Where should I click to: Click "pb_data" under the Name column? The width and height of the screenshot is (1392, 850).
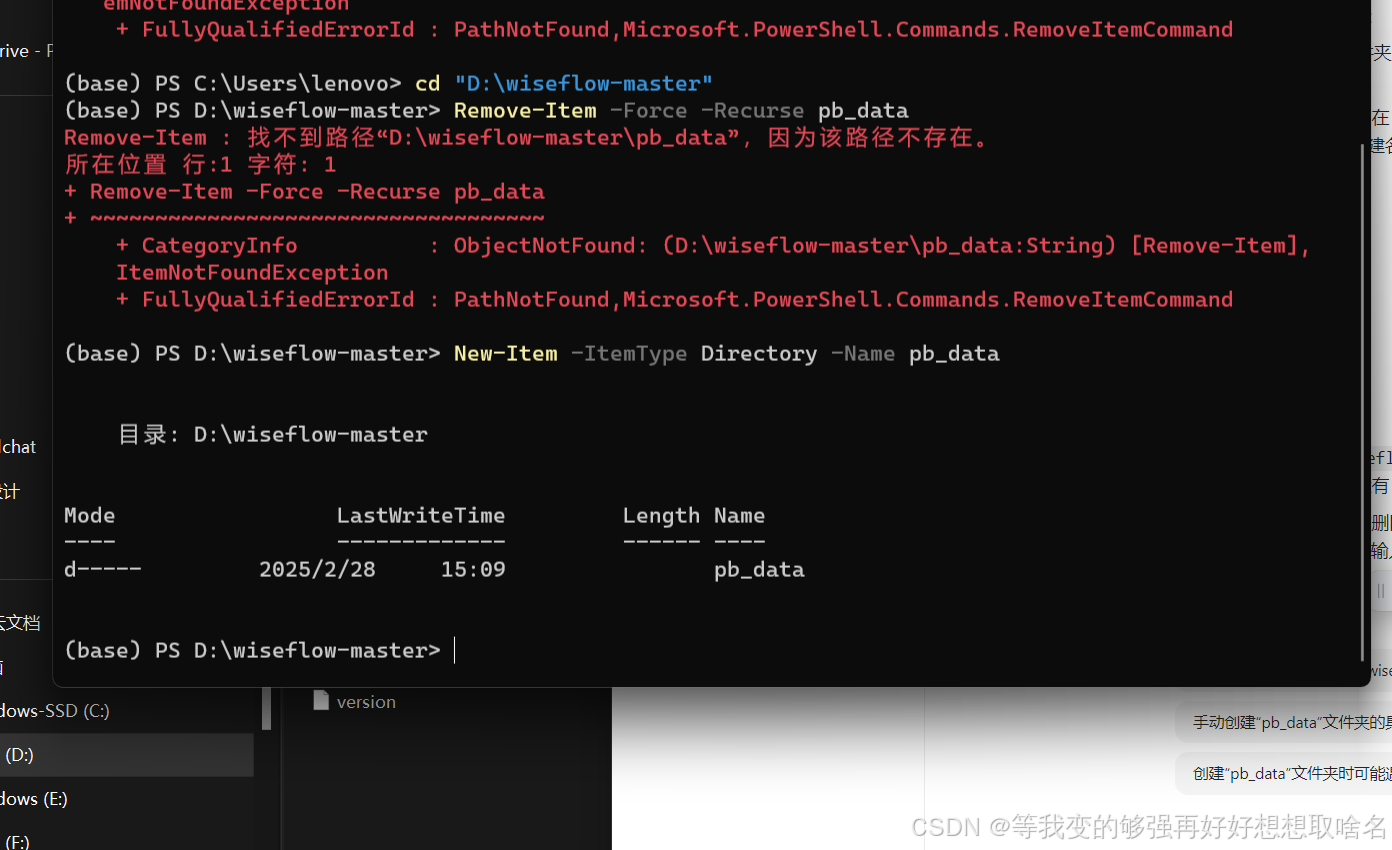pyautogui.click(x=758, y=569)
